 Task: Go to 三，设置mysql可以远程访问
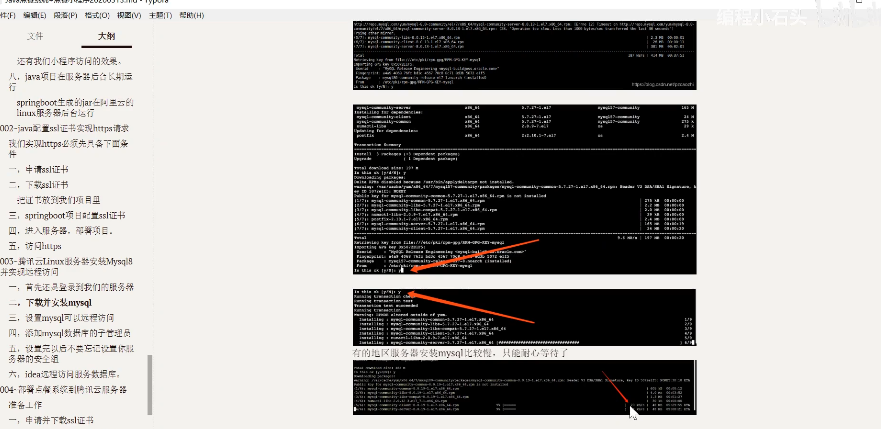coord(62,318)
